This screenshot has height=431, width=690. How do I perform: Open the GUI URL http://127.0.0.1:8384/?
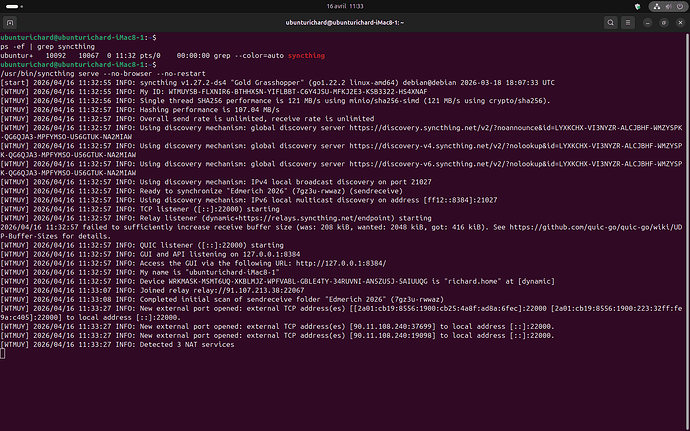pyautogui.click(x=341, y=263)
